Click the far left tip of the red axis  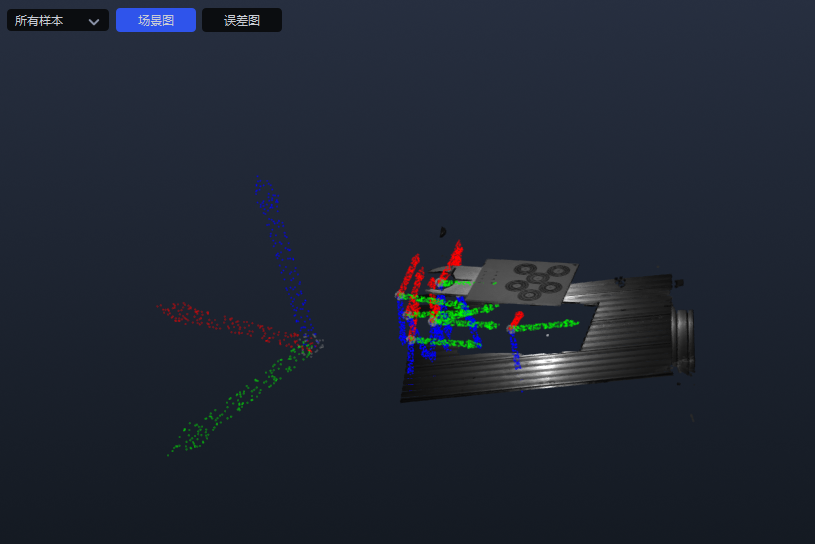160,306
